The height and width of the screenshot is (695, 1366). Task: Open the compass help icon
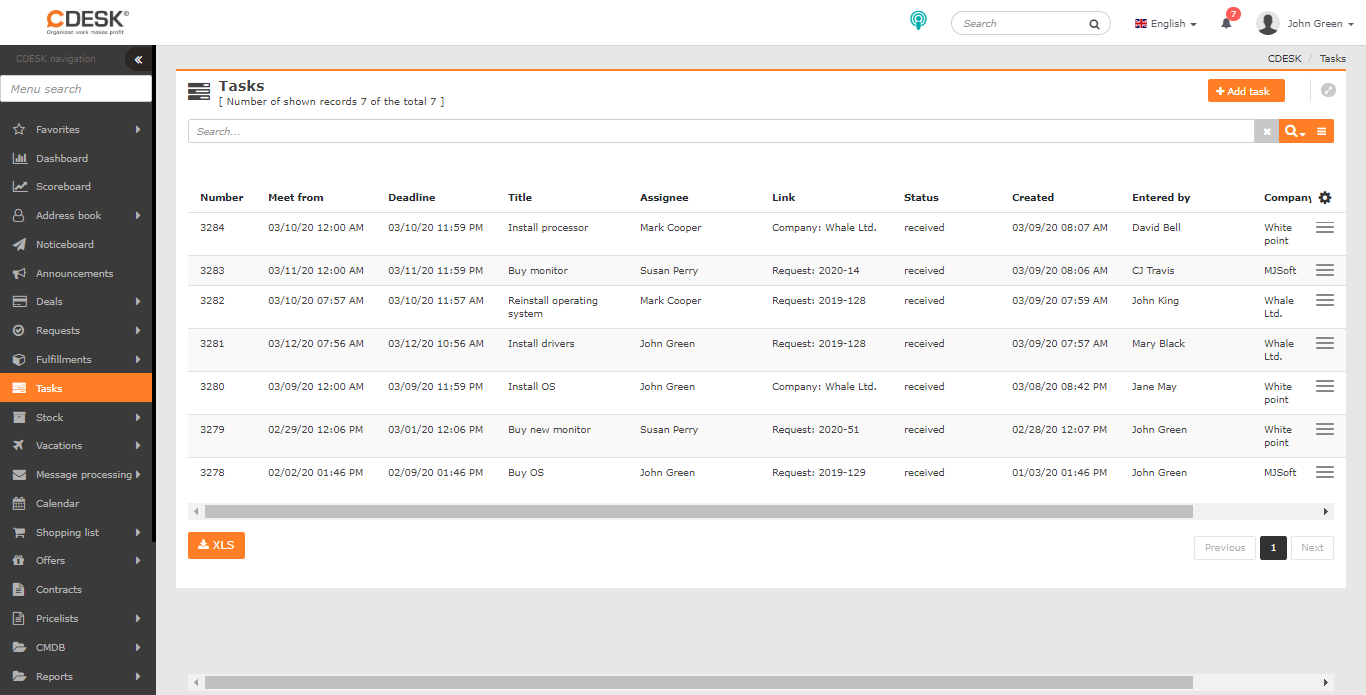coord(1328,90)
